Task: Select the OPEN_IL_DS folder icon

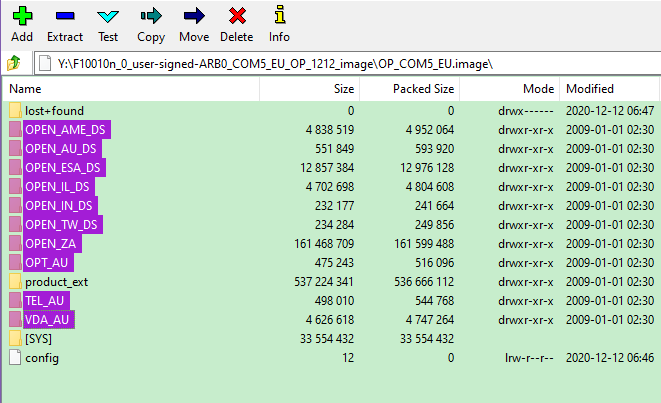Action: [15, 186]
